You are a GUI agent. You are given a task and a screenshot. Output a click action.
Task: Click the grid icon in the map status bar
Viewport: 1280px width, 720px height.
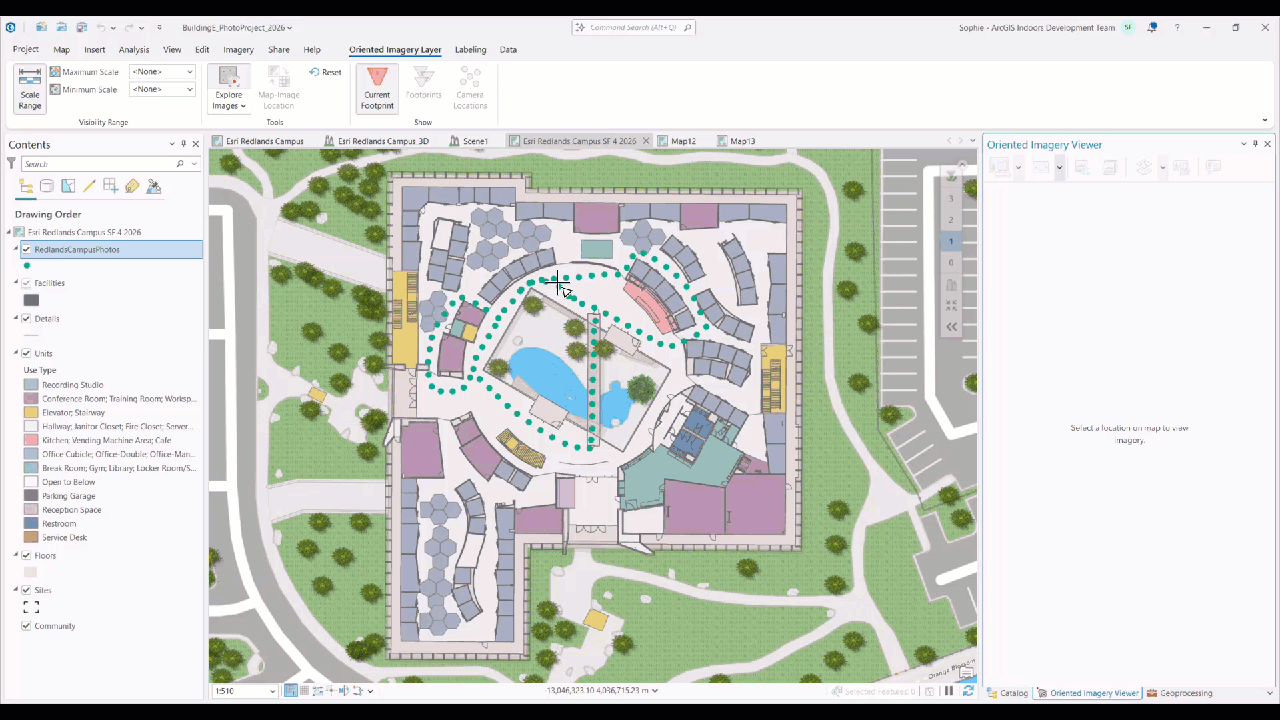[304, 691]
